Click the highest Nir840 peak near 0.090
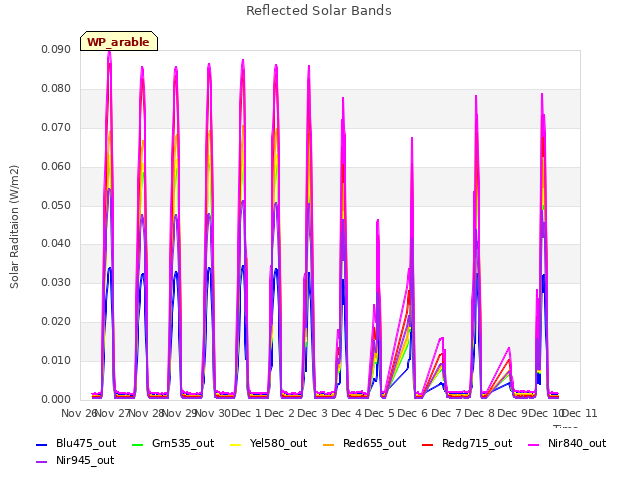 coord(109,52)
